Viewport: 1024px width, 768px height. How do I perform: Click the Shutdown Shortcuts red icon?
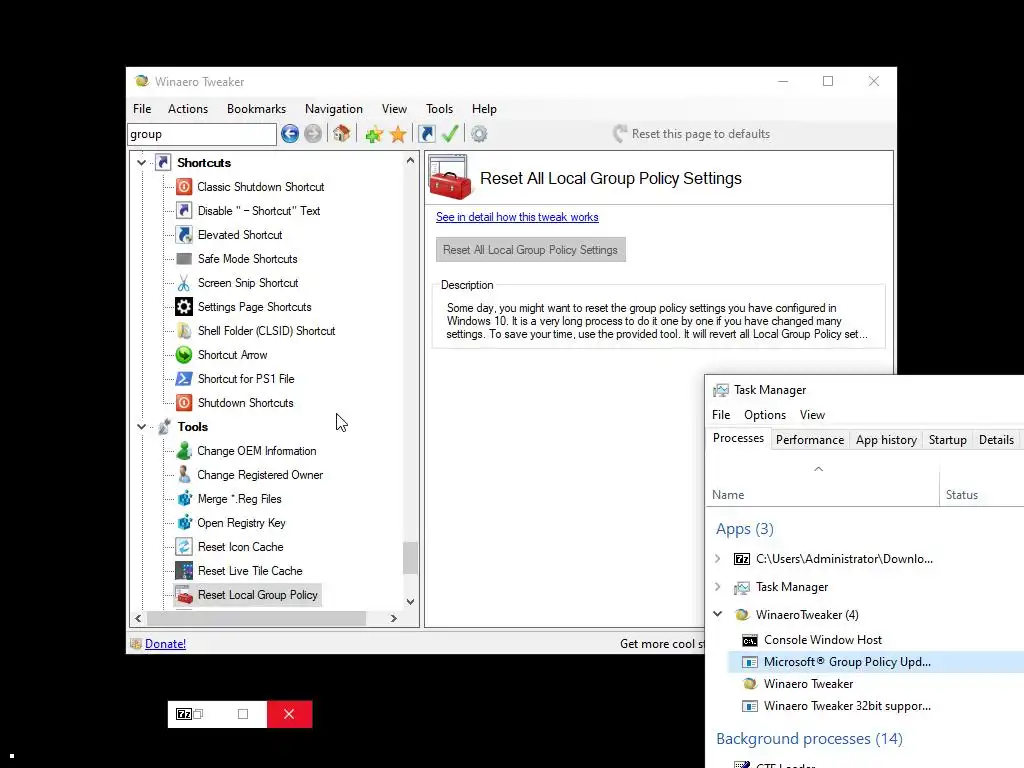pyautogui.click(x=184, y=403)
